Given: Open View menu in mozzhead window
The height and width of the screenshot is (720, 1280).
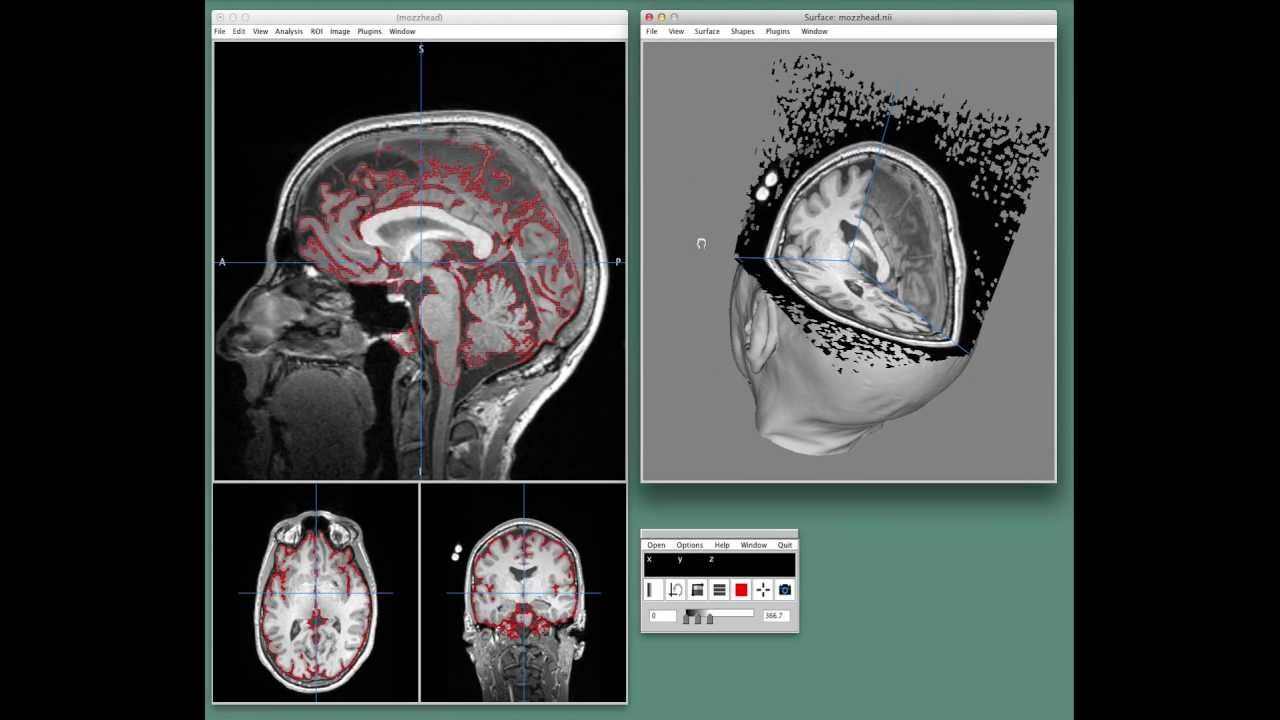Looking at the screenshot, I should pyautogui.click(x=260, y=32).
